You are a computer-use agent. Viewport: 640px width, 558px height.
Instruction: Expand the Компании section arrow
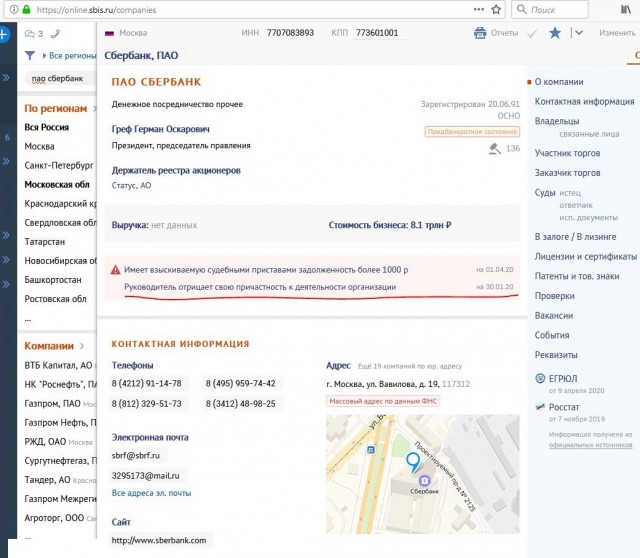(82, 346)
